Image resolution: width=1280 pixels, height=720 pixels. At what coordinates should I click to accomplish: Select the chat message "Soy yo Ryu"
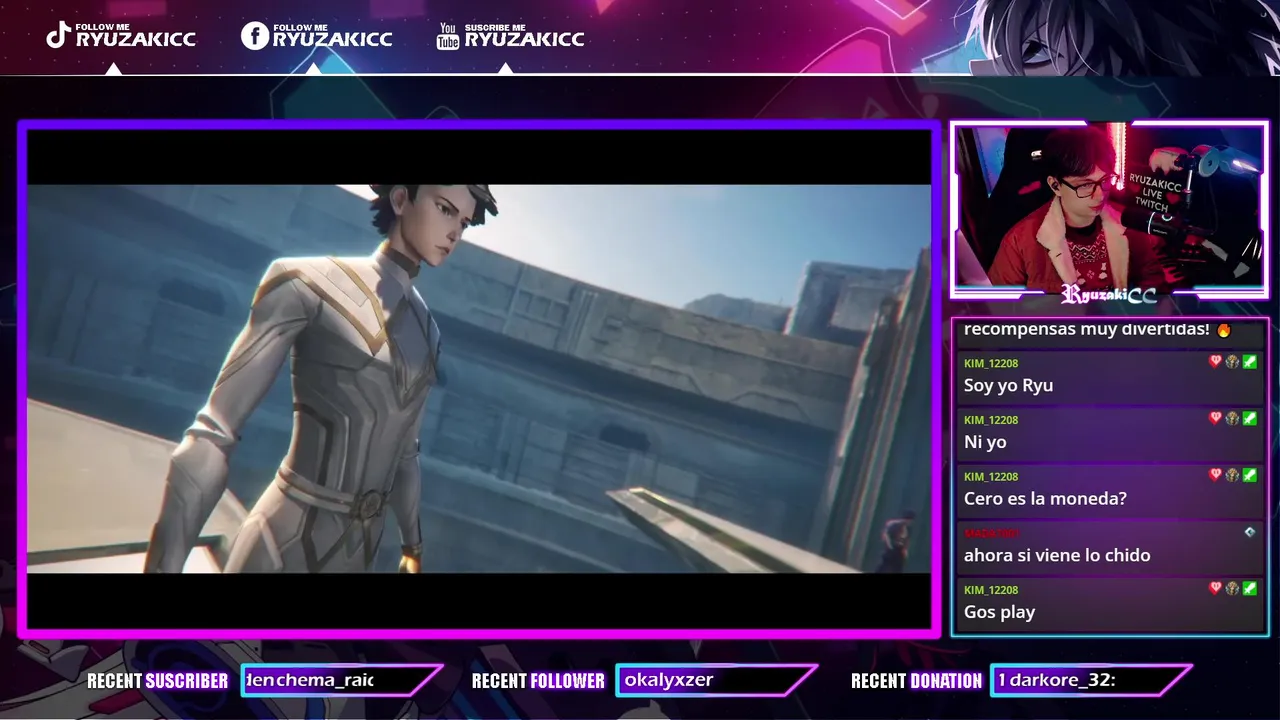click(x=1008, y=386)
